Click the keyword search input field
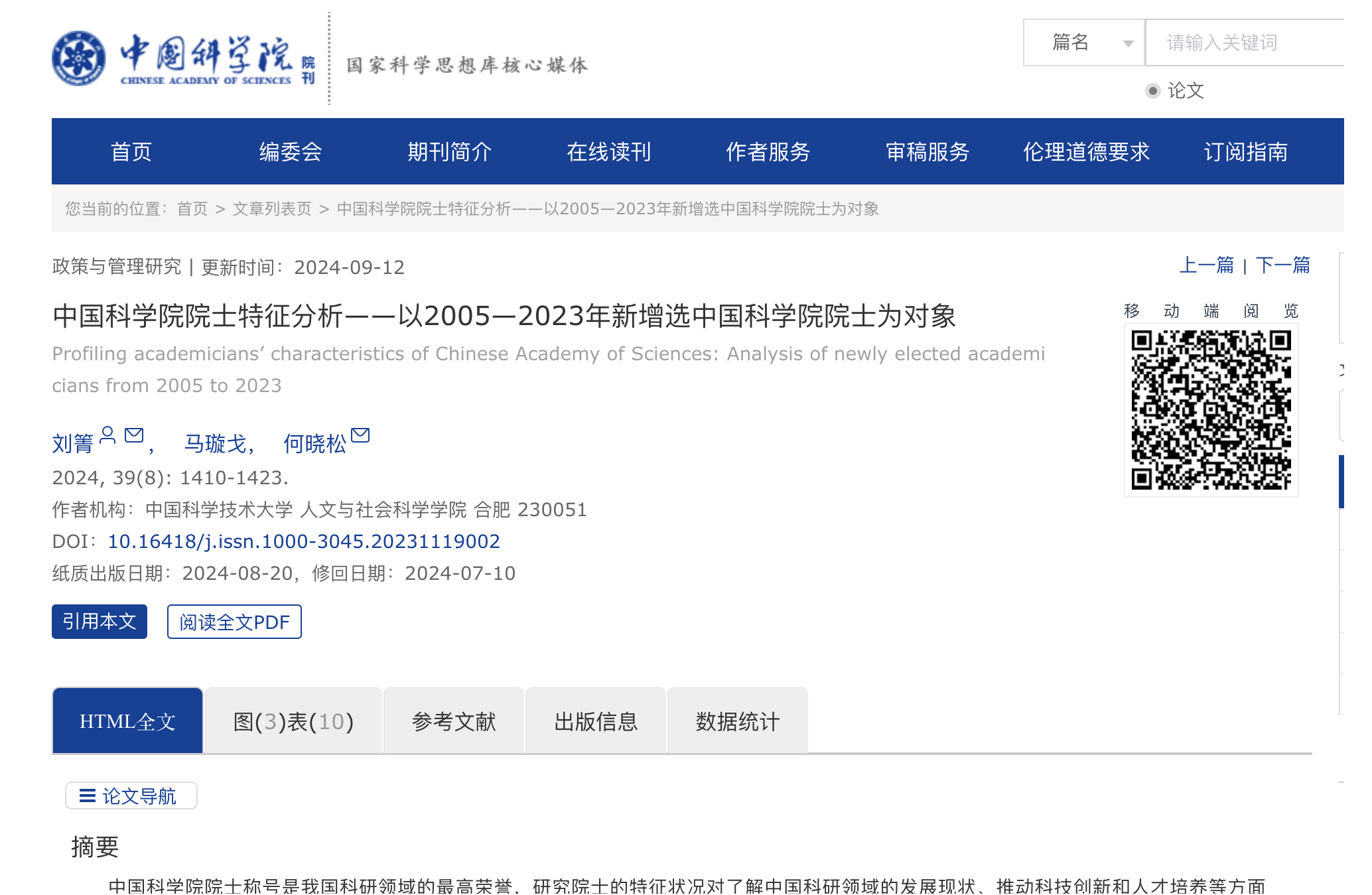Screen dimensions: 1372x895 click(1245, 42)
